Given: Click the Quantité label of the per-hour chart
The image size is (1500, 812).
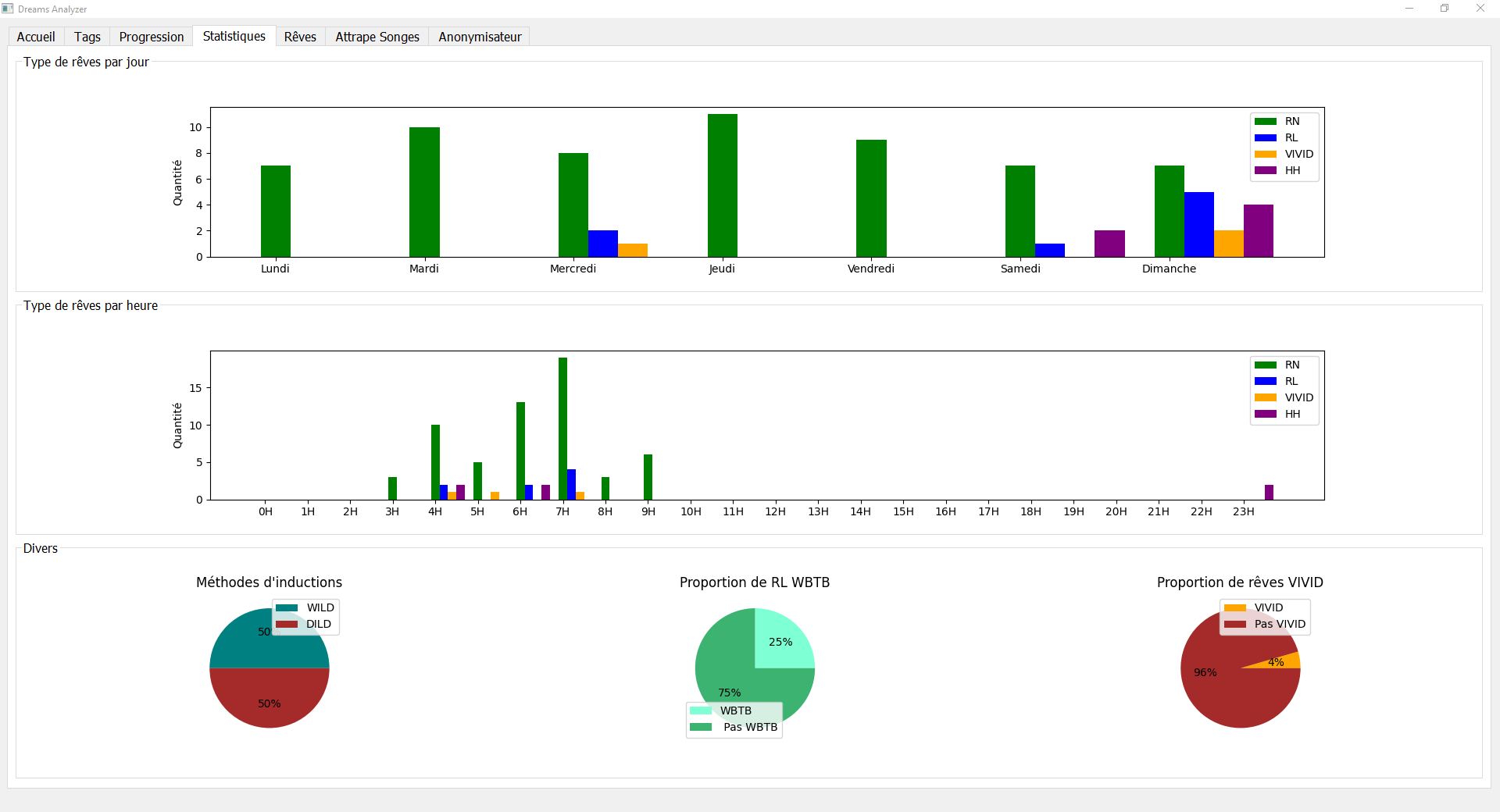Looking at the screenshot, I should [177, 426].
